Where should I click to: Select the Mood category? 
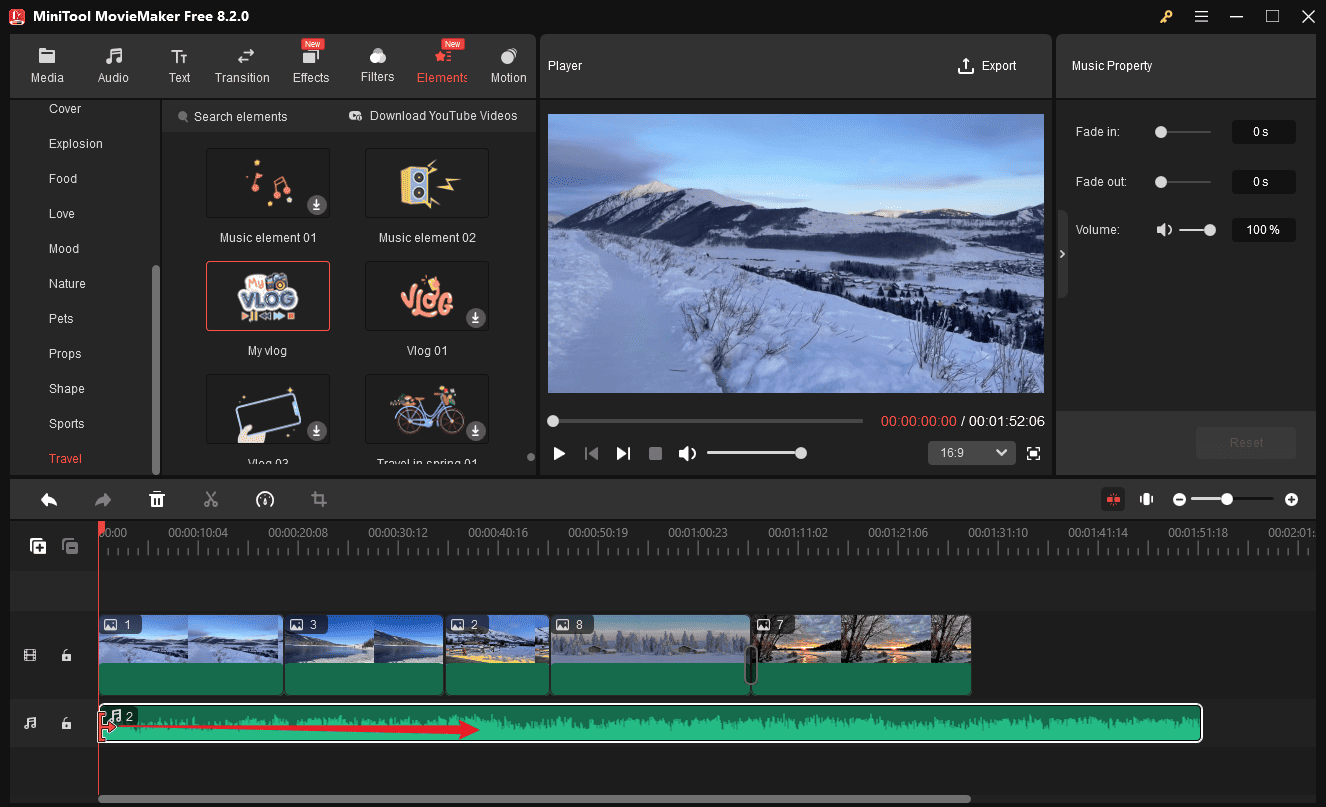pos(64,249)
